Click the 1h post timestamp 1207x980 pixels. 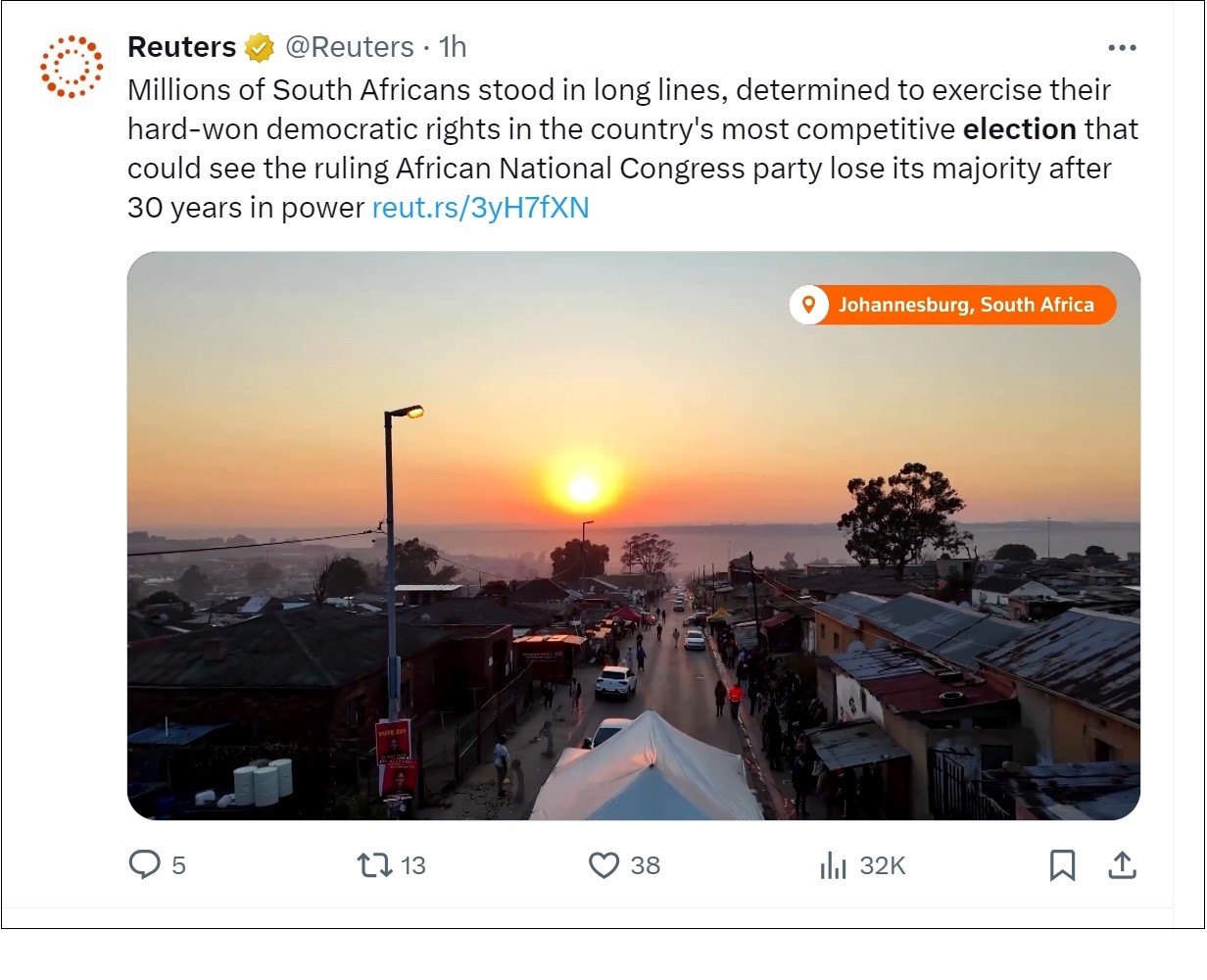coord(453,47)
